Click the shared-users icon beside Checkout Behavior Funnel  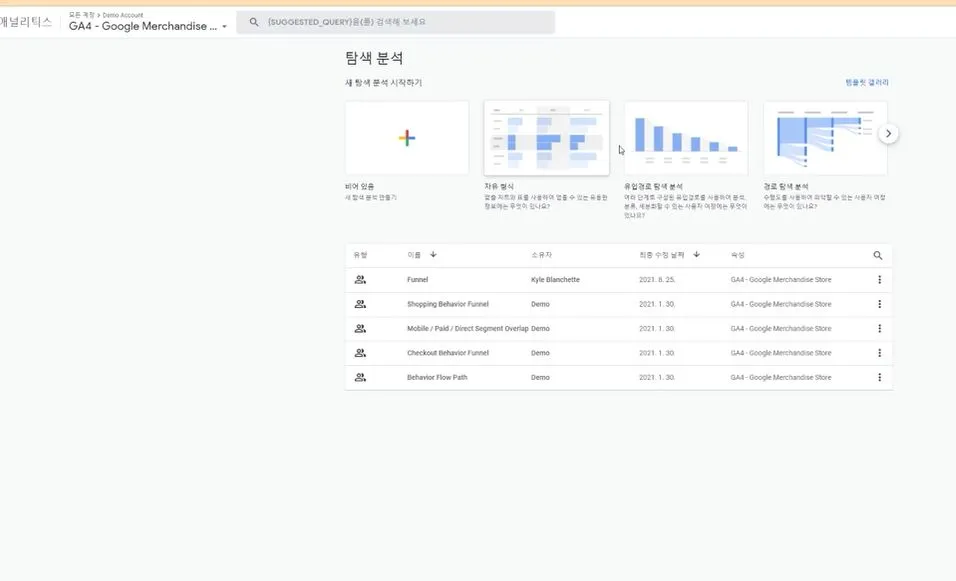click(x=361, y=352)
